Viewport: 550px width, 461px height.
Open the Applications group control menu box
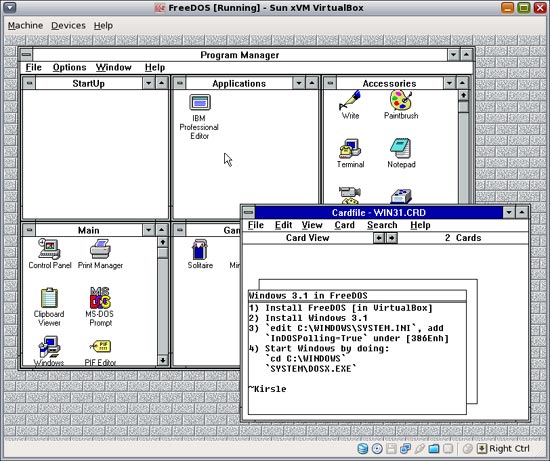click(180, 83)
